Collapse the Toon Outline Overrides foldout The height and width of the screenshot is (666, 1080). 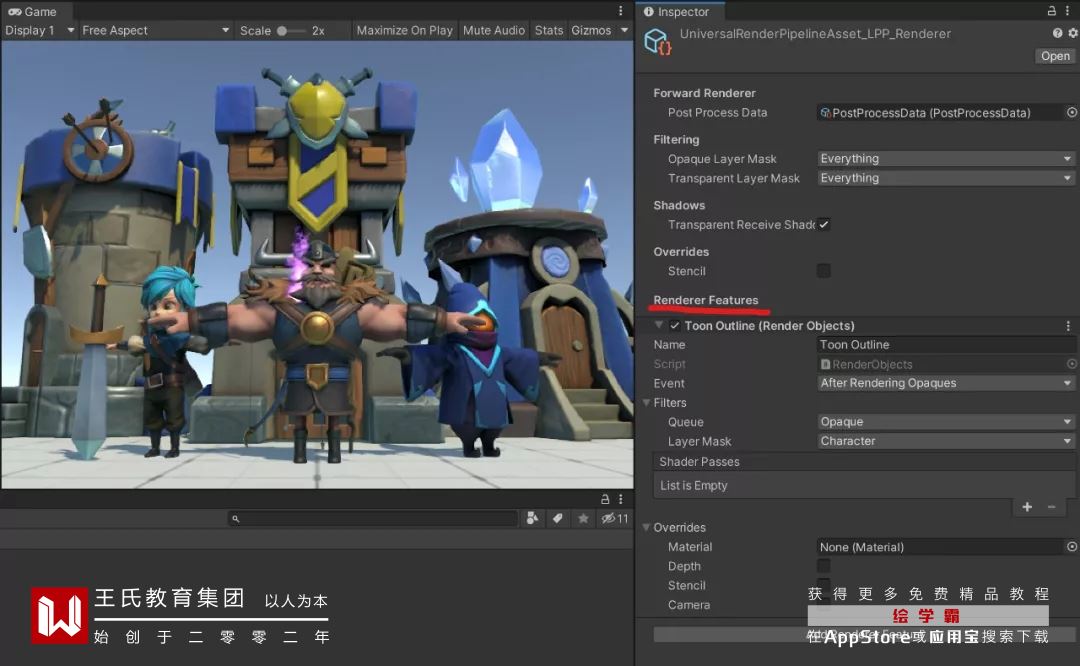point(647,528)
